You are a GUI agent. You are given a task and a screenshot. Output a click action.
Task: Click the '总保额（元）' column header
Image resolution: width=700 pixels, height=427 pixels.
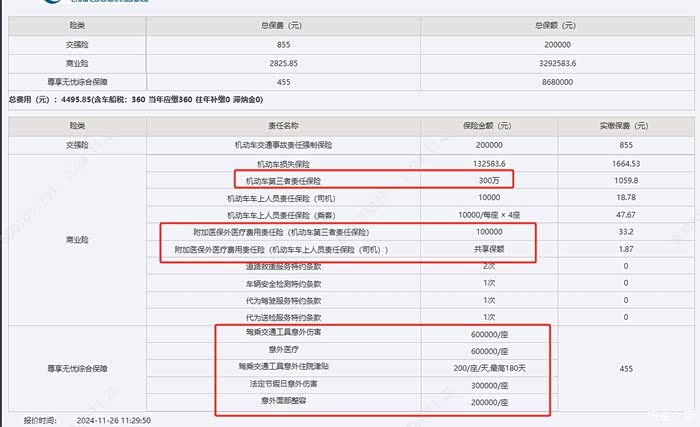click(555, 26)
